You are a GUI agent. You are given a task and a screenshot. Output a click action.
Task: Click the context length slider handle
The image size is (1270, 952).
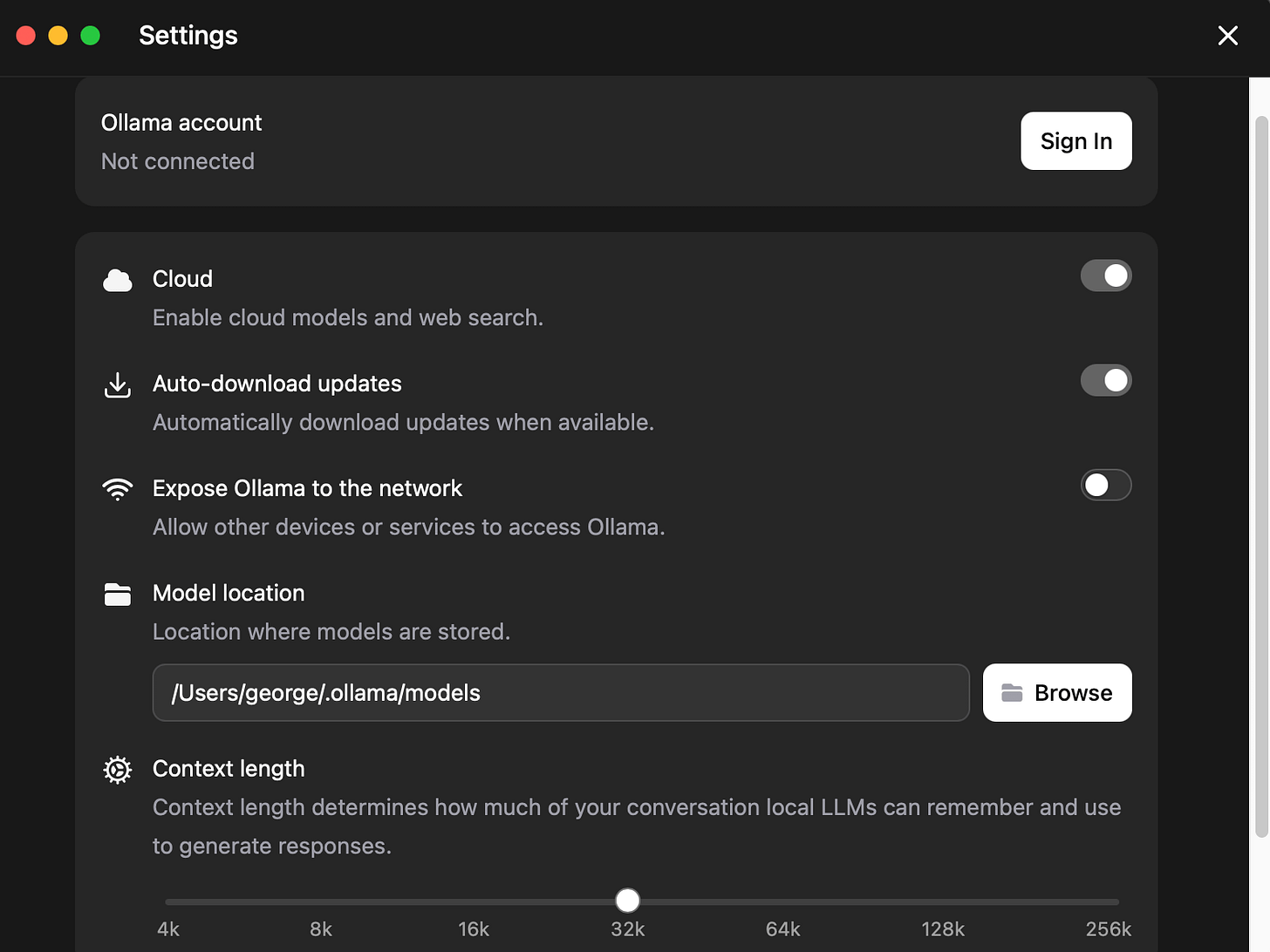627,901
